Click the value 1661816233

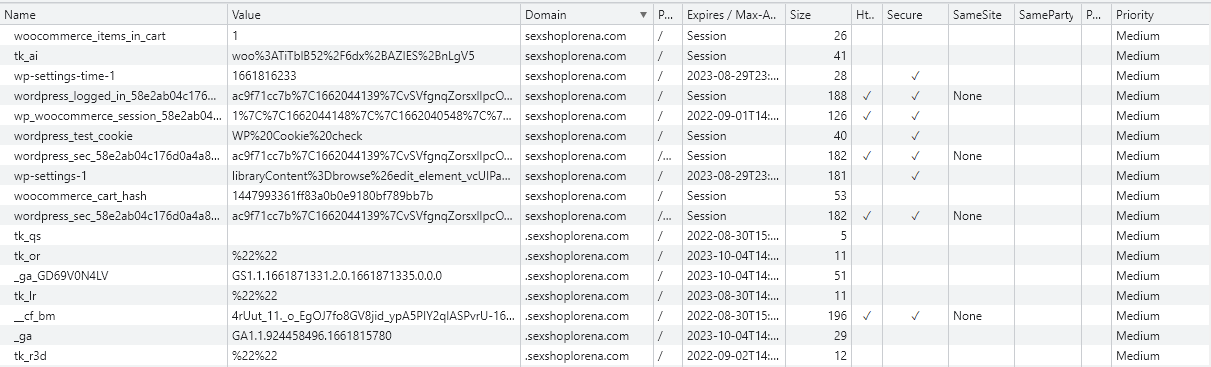264,76
